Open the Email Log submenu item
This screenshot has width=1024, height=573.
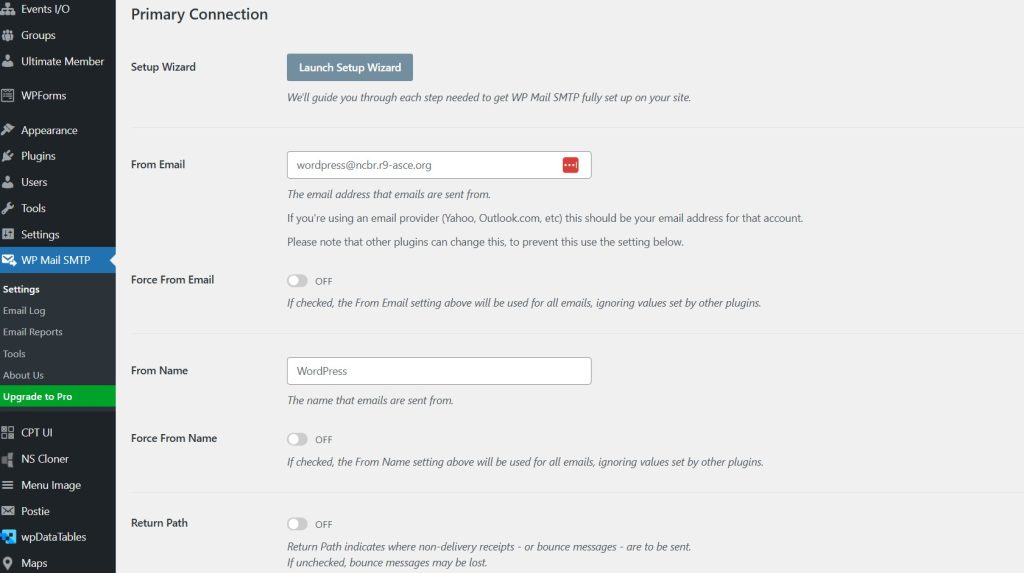click(24, 311)
